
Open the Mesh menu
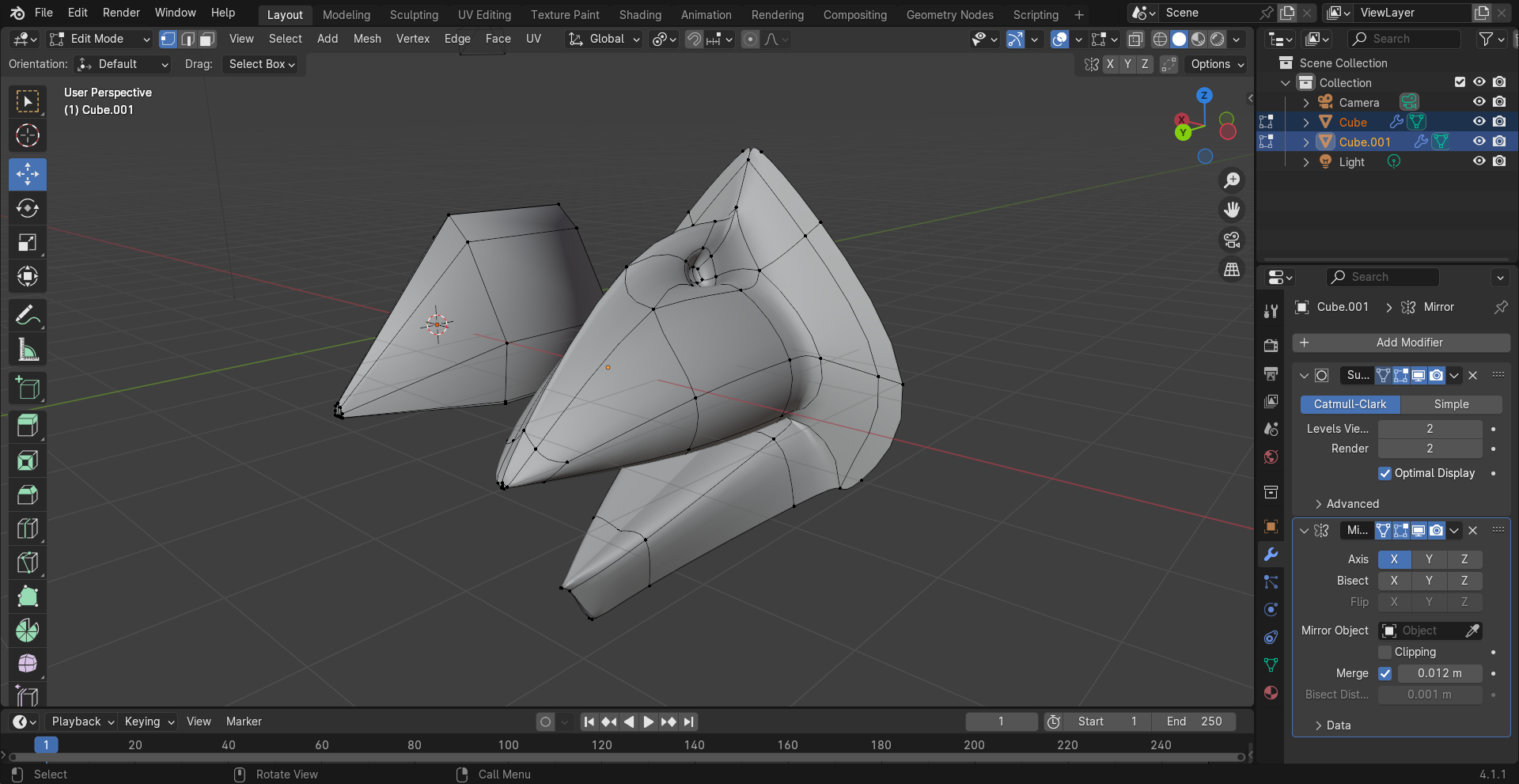[367, 39]
